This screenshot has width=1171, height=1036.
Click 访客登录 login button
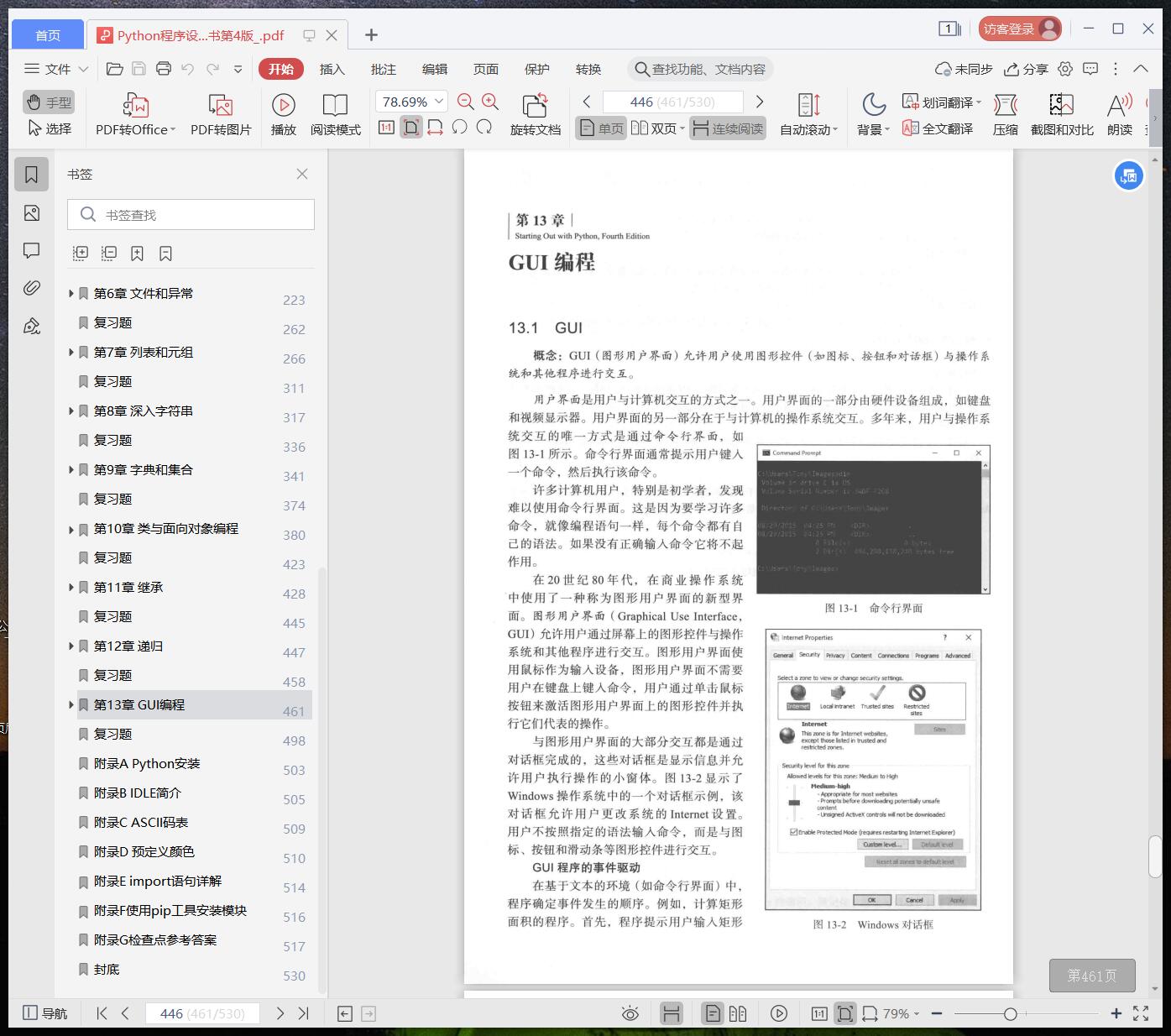[1020, 29]
